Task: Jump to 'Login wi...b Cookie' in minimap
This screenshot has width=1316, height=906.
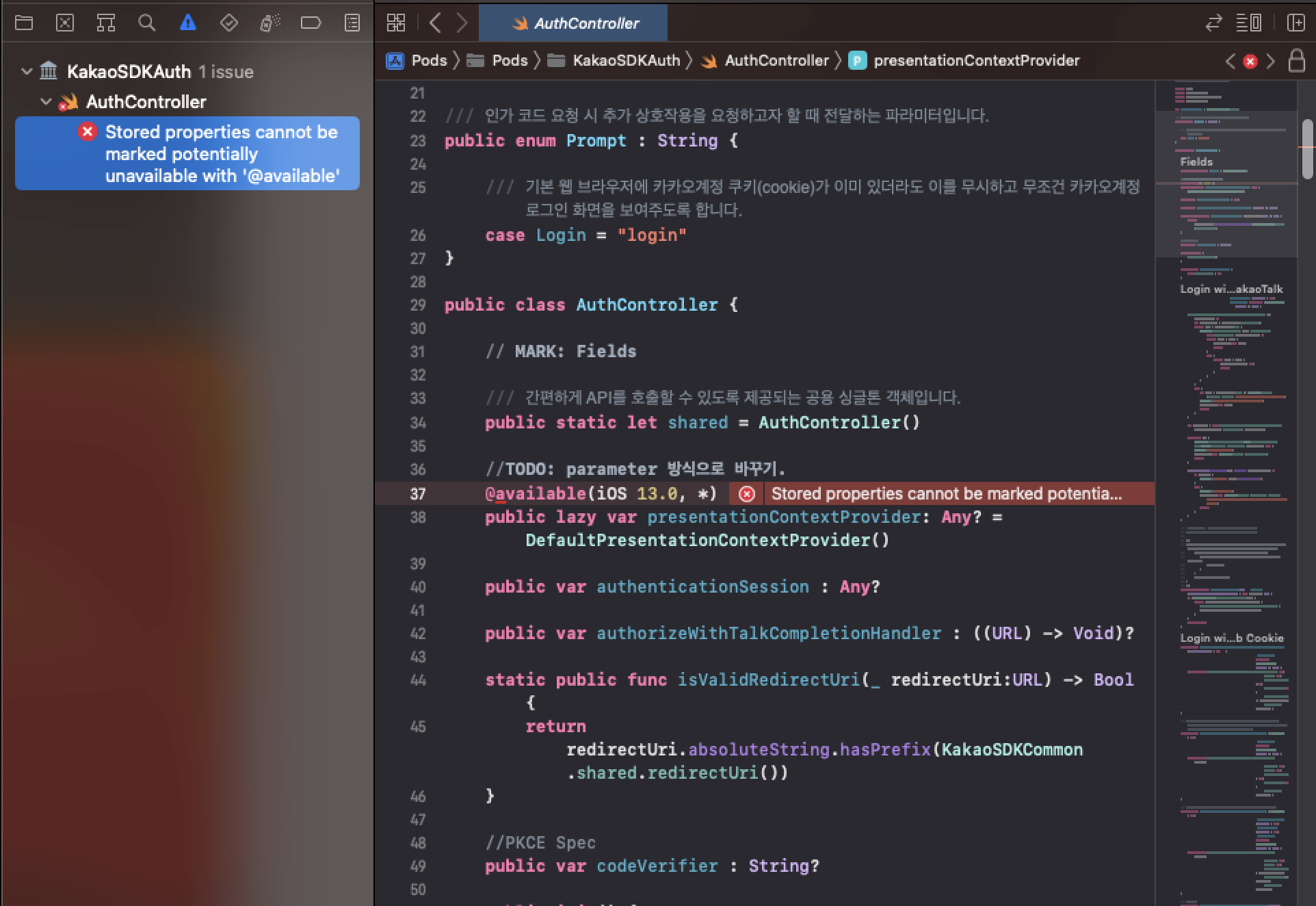Action: [x=1231, y=638]
